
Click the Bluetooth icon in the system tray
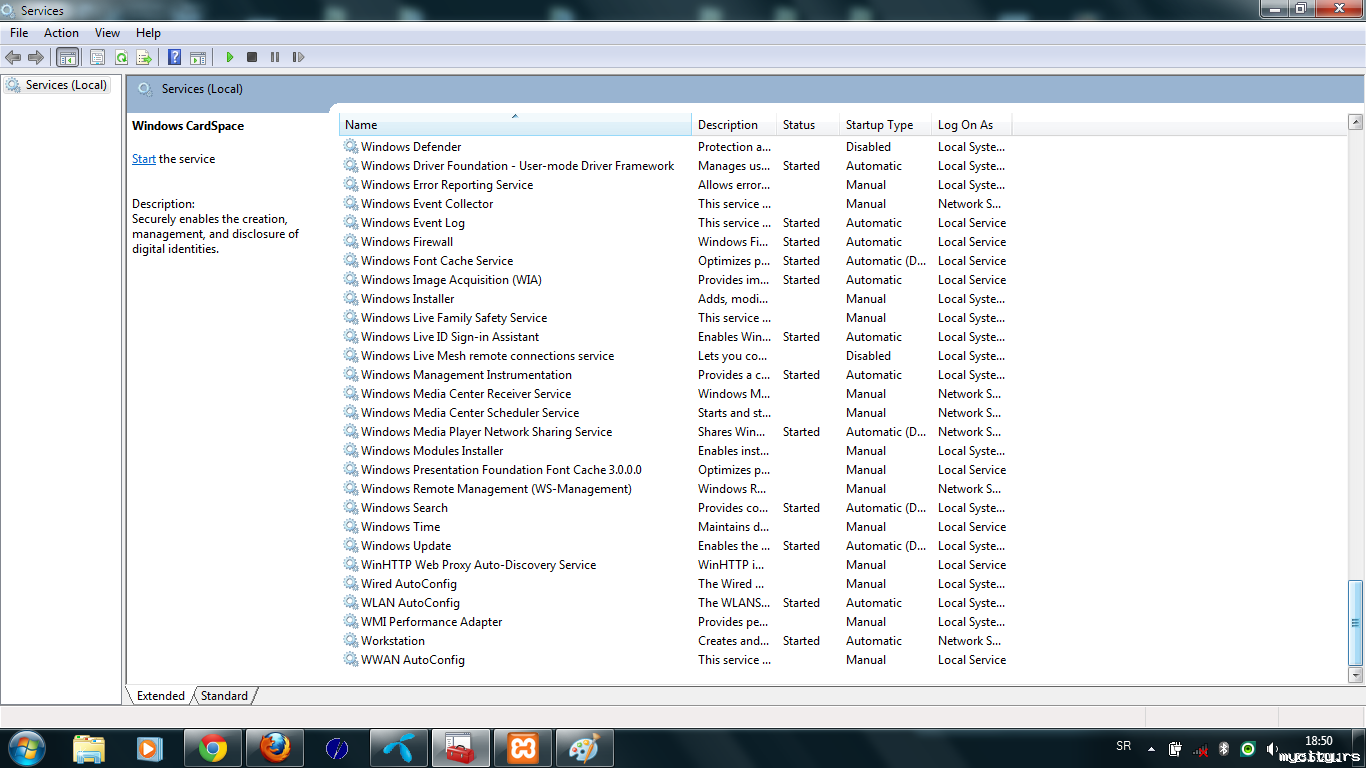[1223, 749]
